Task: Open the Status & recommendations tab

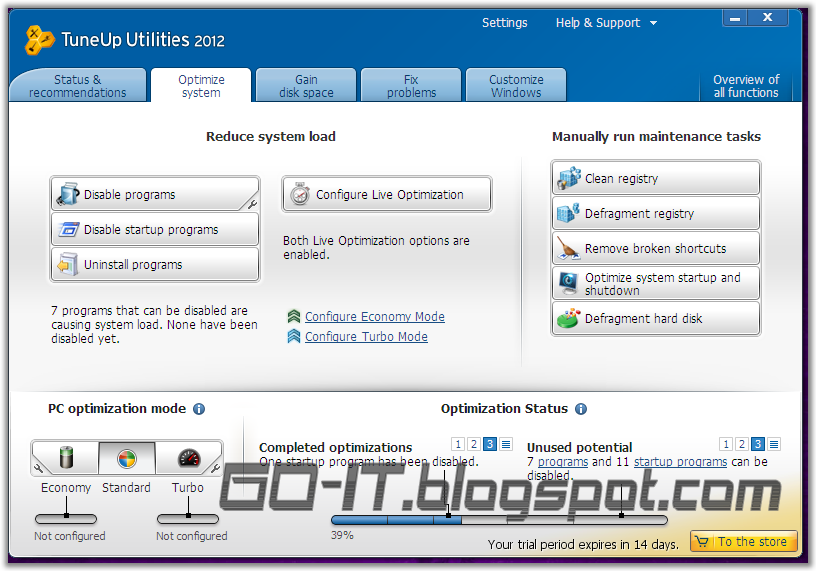Action: [78, 85]
